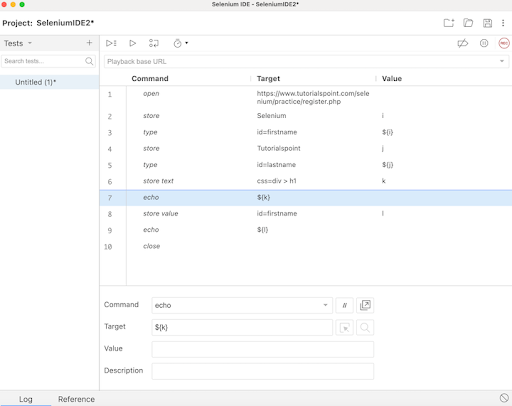
Task: Click the Value column header
Action: [392, 79]
